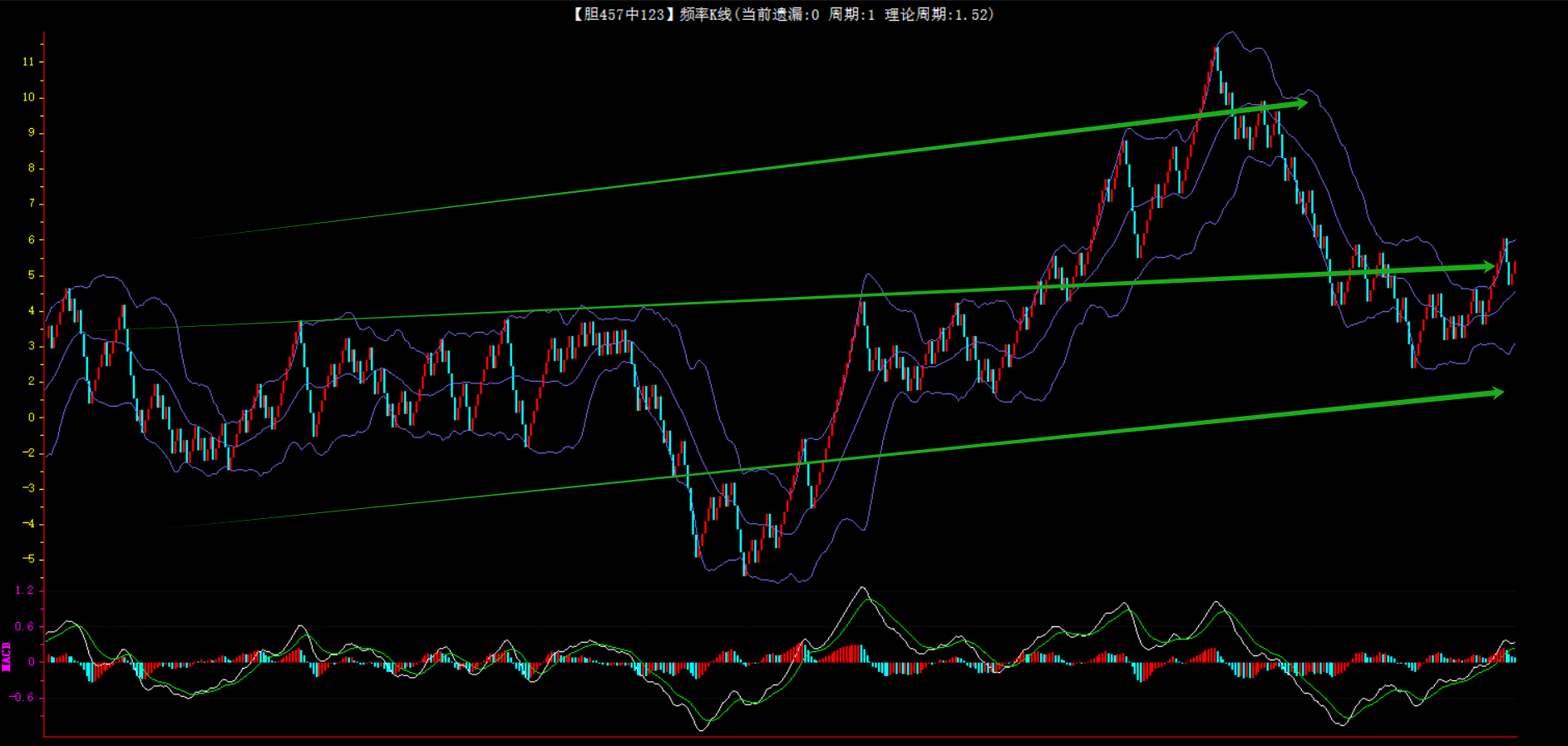Click the MACD axis label -0.6

[x=22, y=697]
